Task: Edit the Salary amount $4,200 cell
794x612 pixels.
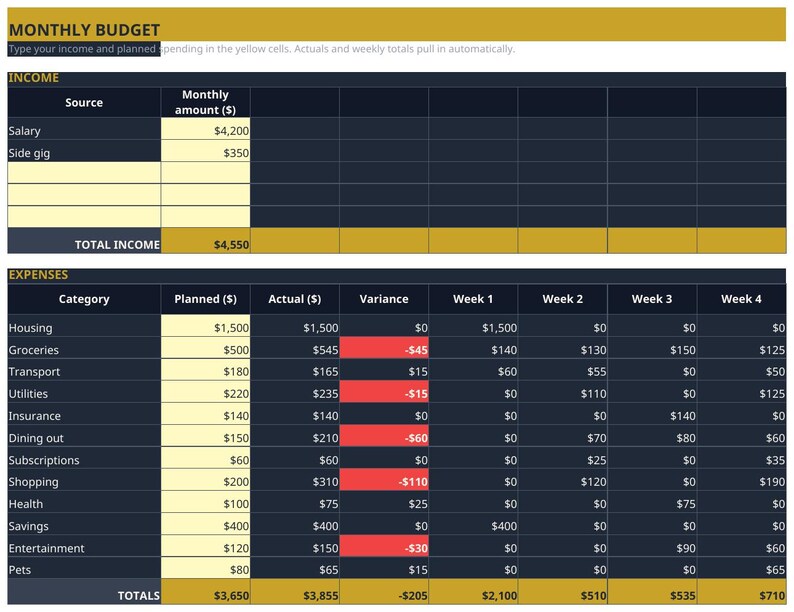Action: pos(206,129)
